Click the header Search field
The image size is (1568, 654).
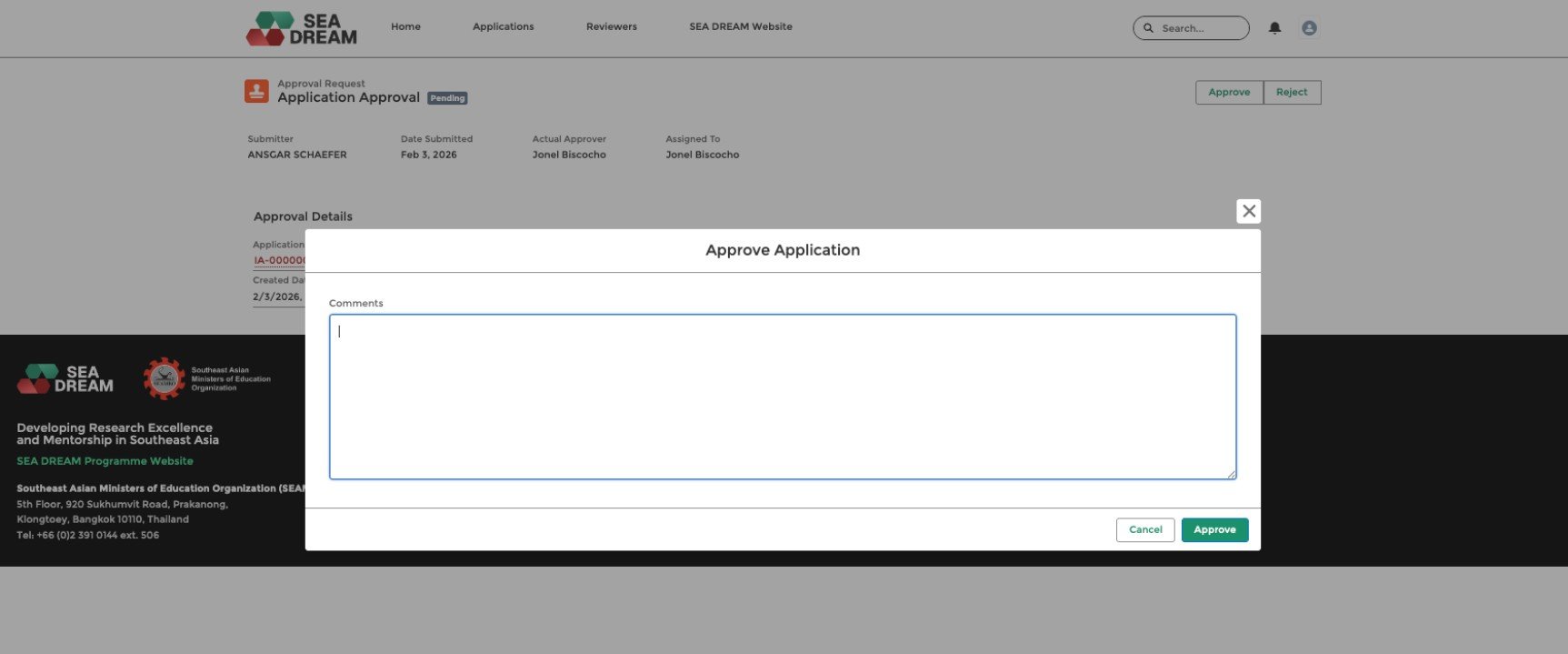coord(1191,28)
